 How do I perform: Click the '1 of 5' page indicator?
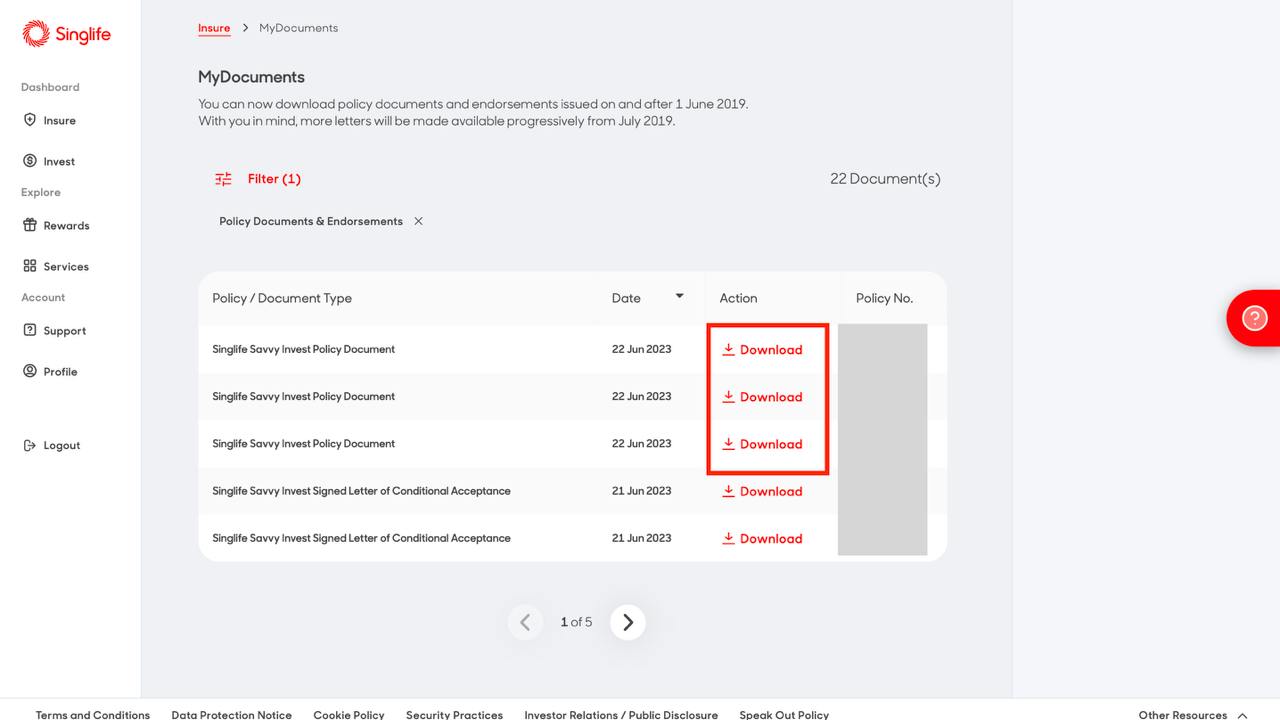pos(576,622)
